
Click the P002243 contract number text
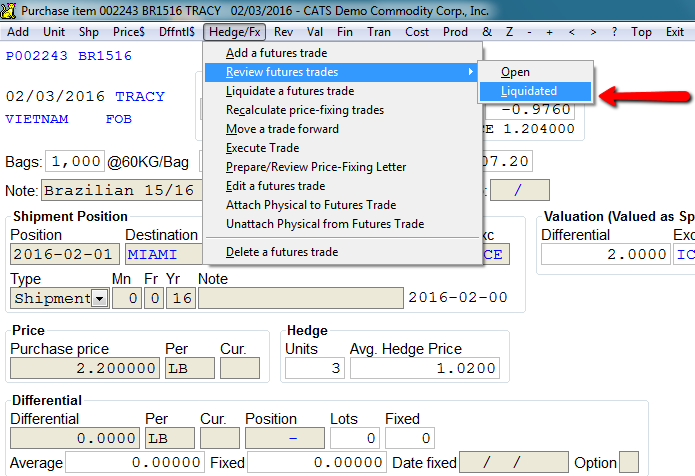pyautogui.click(x=36, y=56)
